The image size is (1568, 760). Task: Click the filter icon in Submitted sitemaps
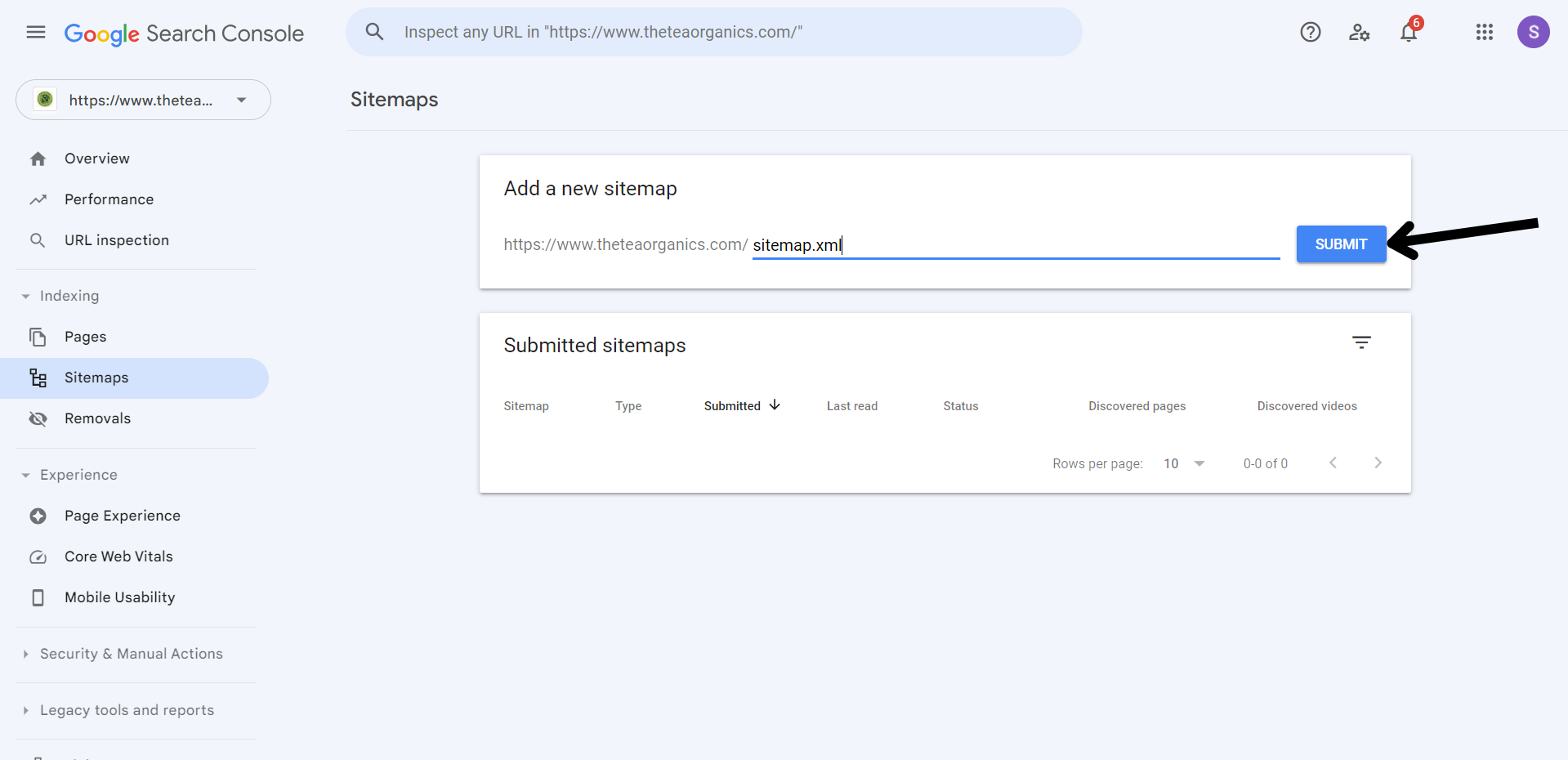(1360, 343)
